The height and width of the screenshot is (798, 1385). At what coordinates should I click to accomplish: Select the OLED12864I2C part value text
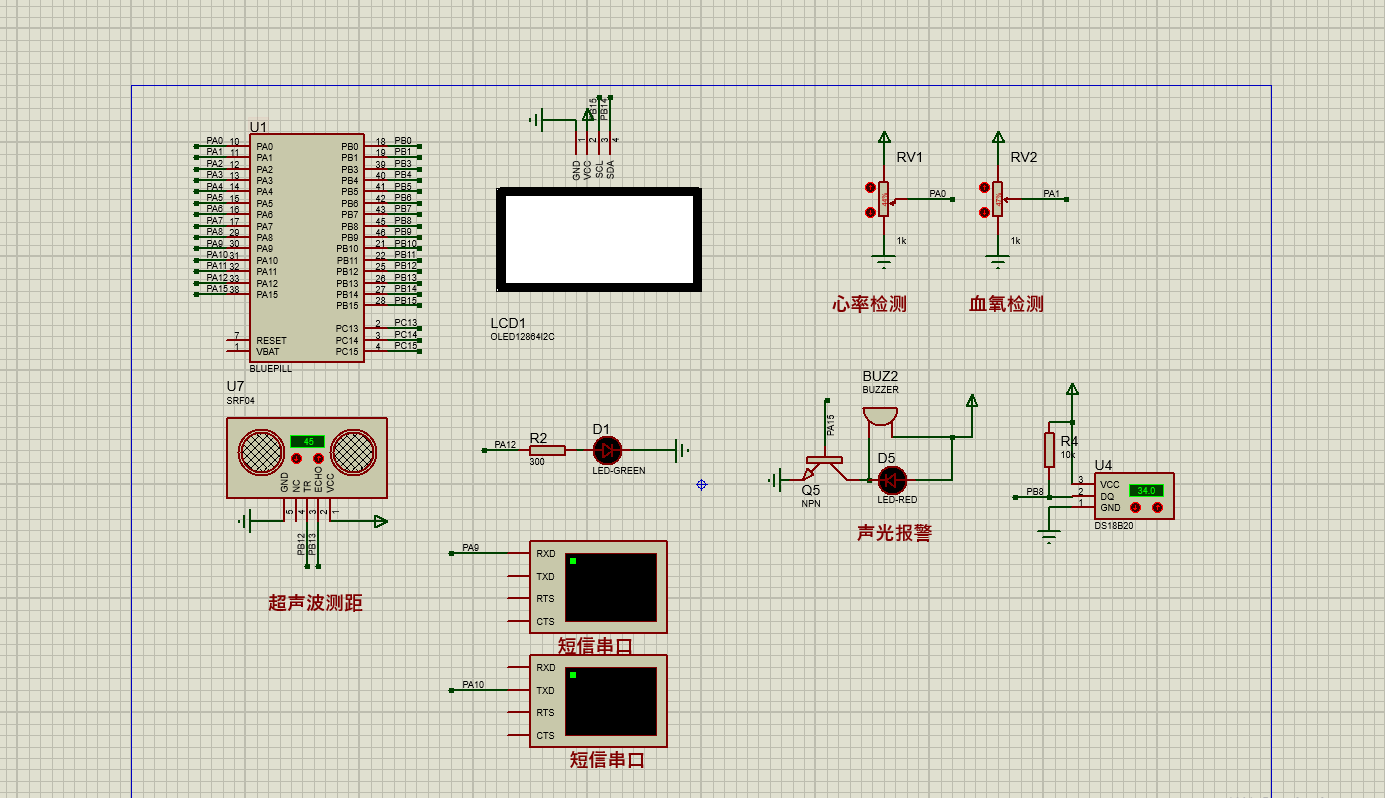tap(522, 337)
